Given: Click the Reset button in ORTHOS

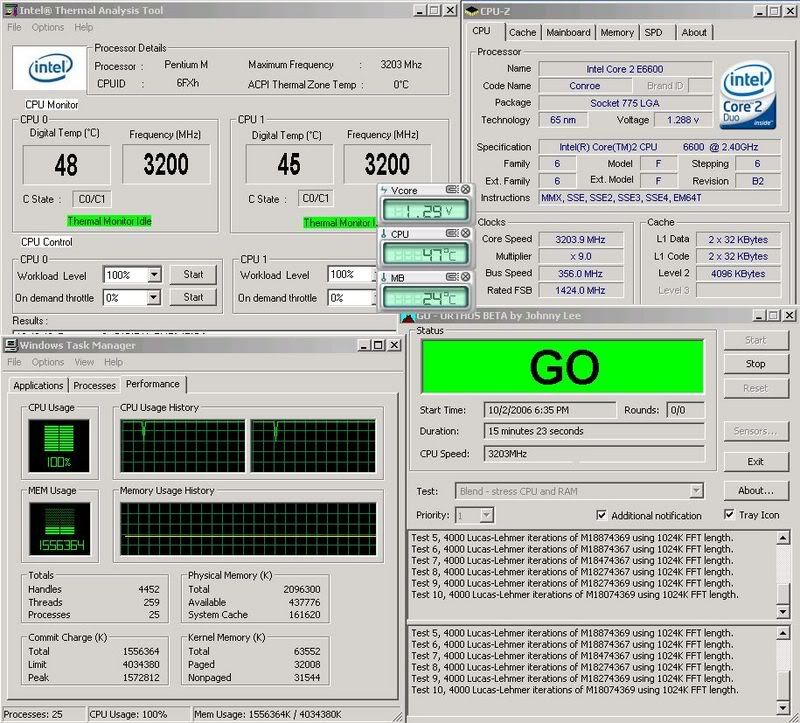Looking at the screenshot, I should [756, 388].
